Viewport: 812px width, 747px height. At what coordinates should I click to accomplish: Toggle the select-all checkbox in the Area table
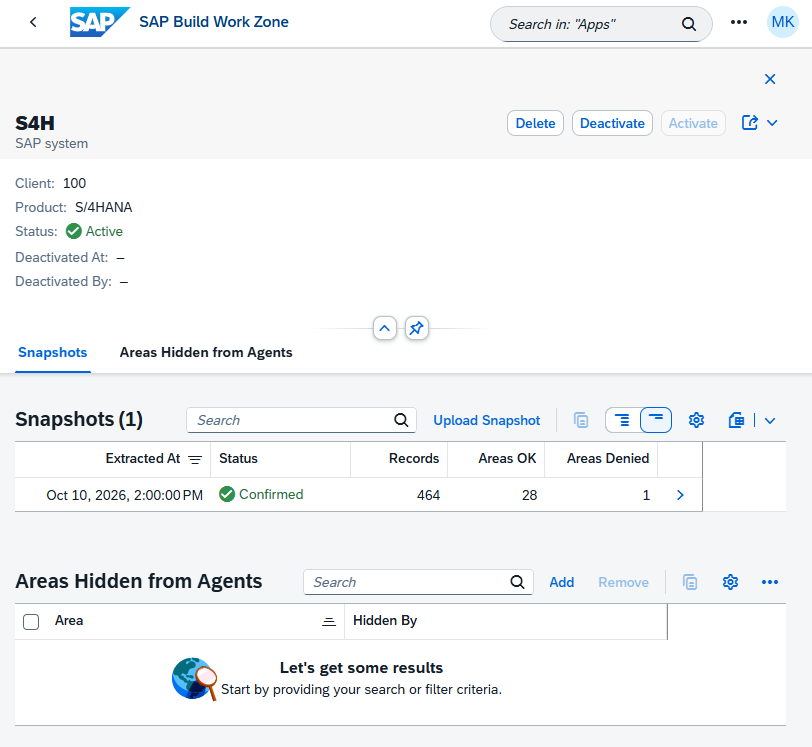click(31, 622)
